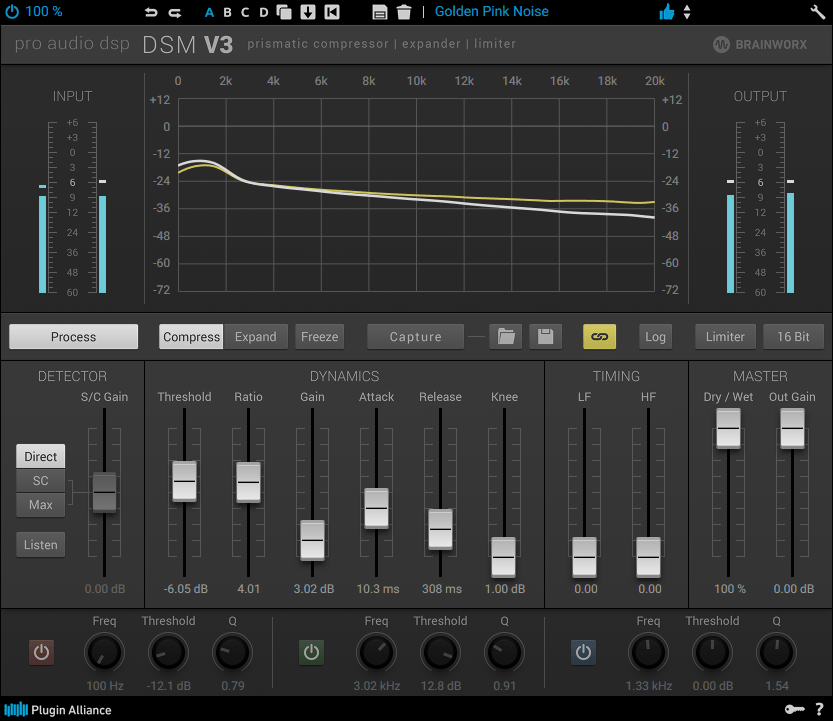
Task: Select preset slot B
Action: (228, 12)
